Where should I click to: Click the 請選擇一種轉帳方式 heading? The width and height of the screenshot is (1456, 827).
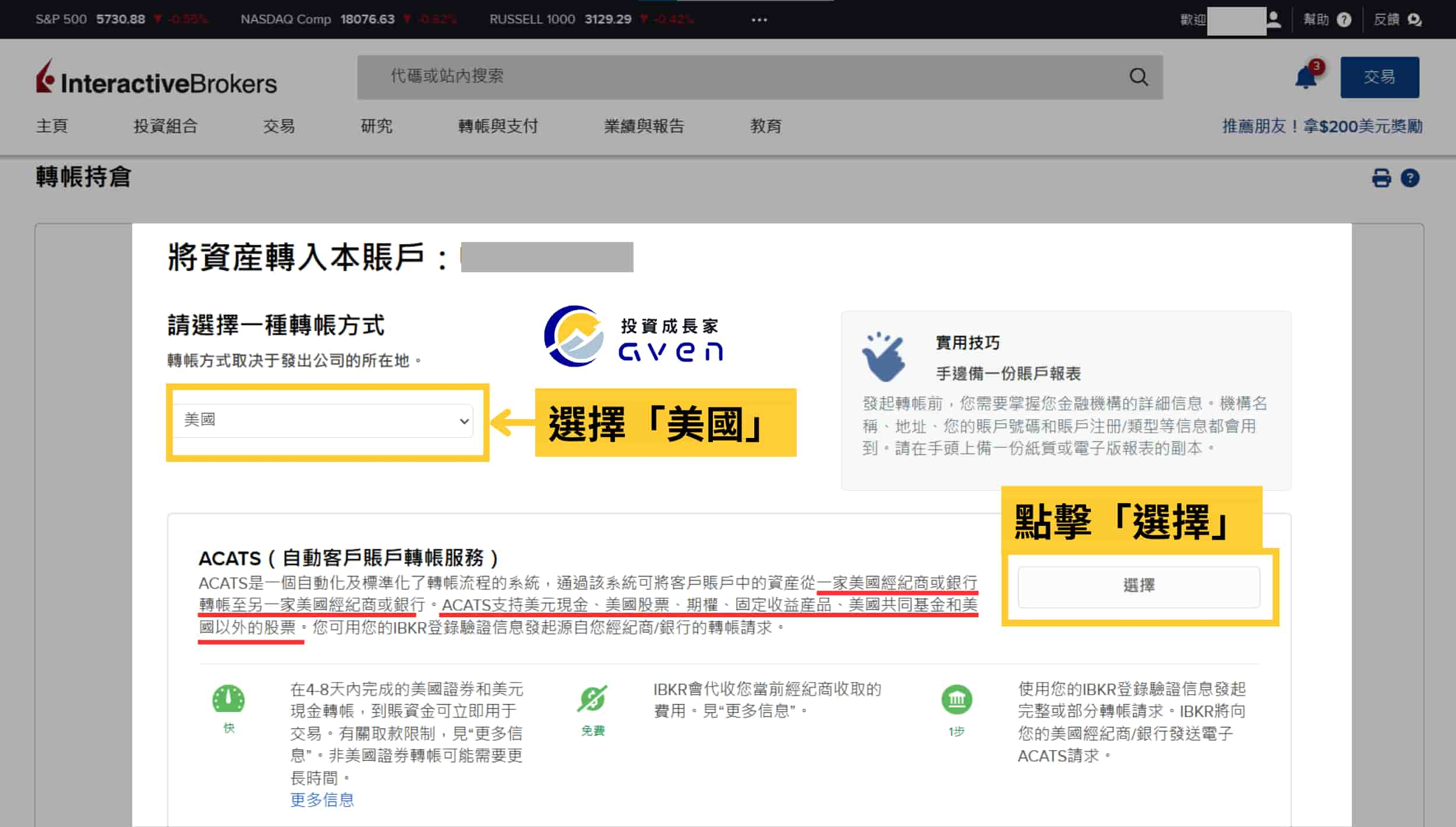pos(275,325)
